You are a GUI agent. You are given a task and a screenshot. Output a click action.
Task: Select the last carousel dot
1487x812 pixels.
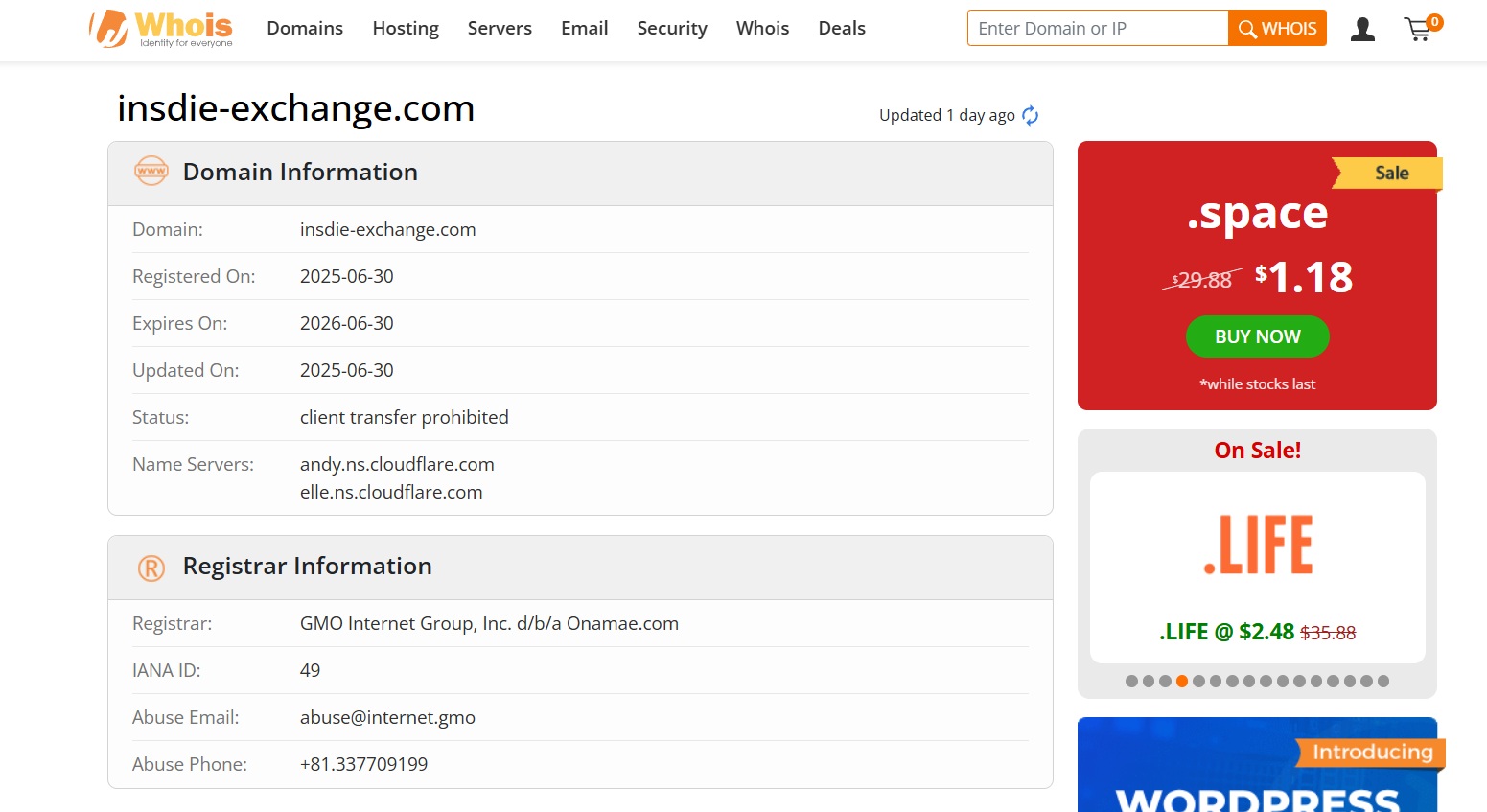(x=1382, y=681)
